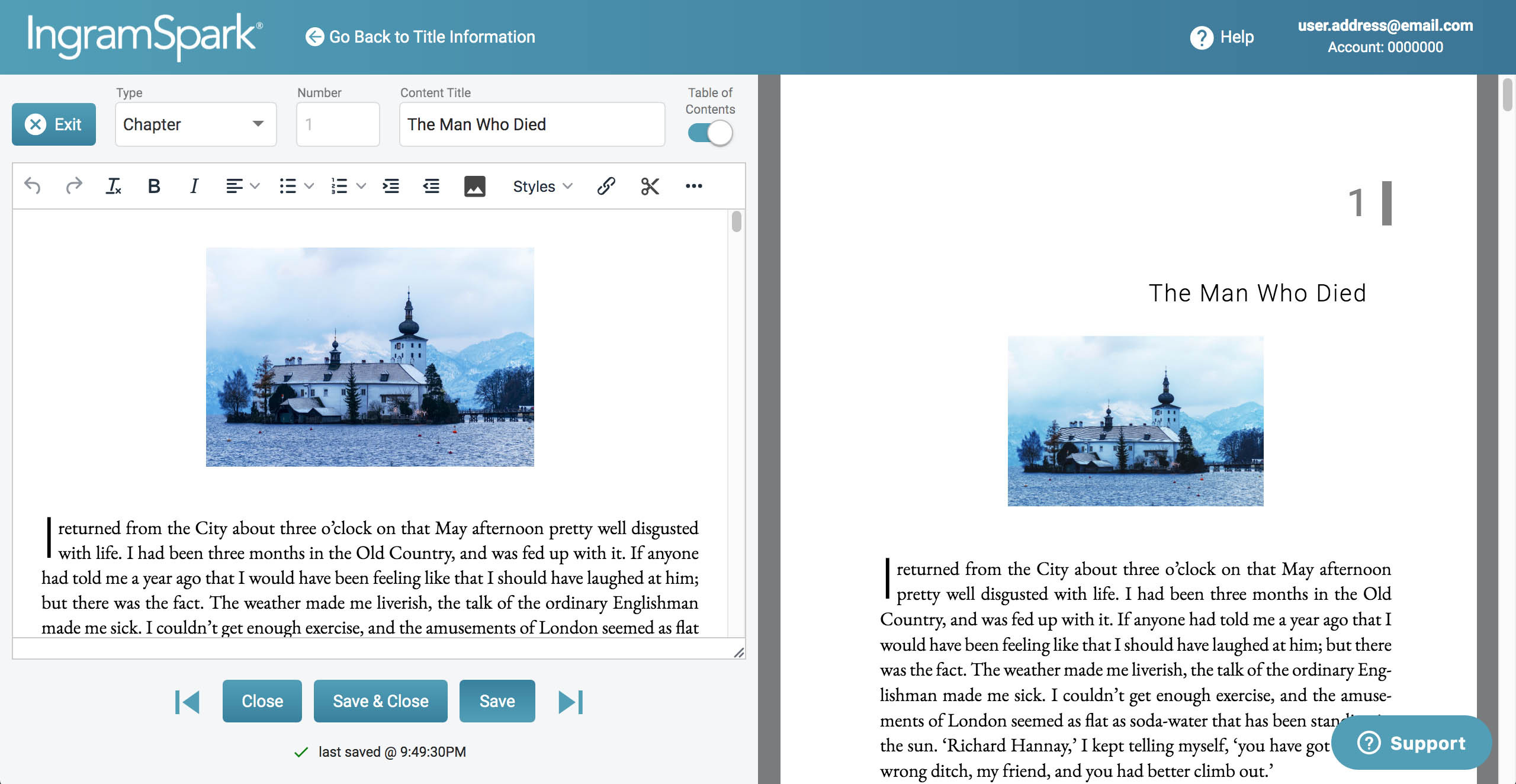Click the Save button
The image size is (1516, 784).
pos(497,701)
